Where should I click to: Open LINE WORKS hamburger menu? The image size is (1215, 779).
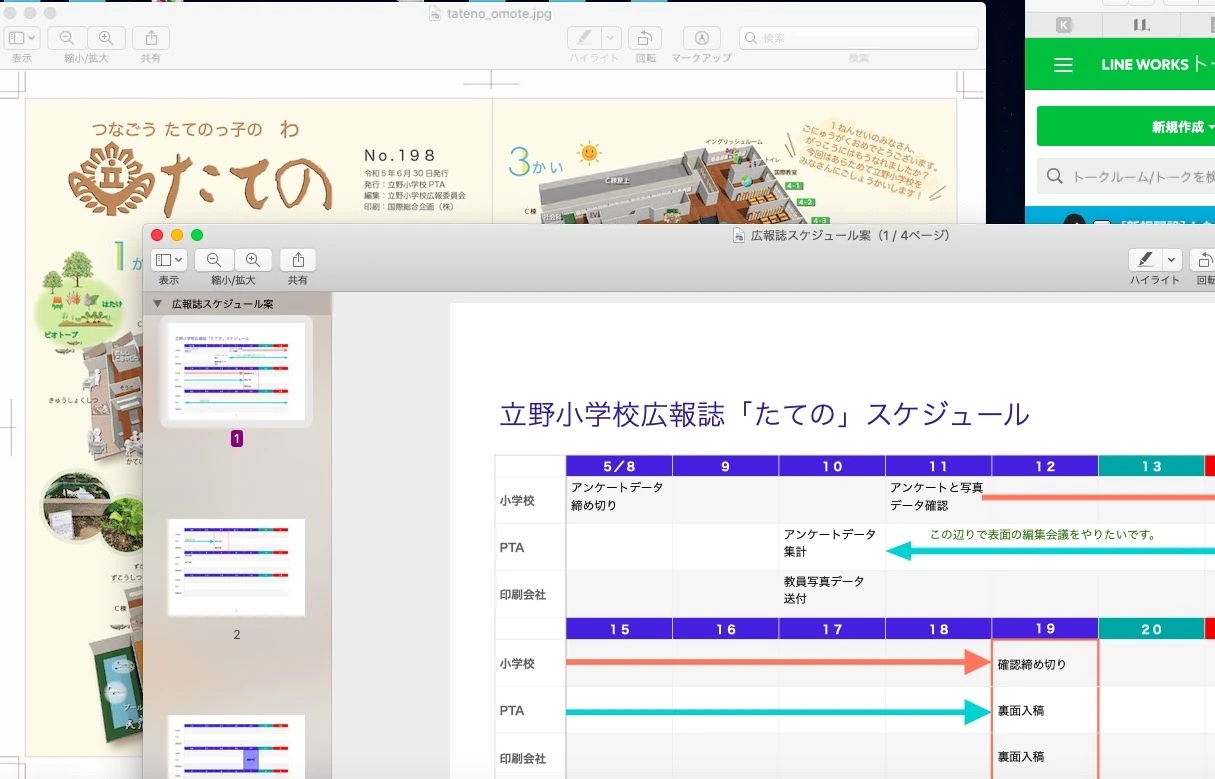tap(1064, 65)
